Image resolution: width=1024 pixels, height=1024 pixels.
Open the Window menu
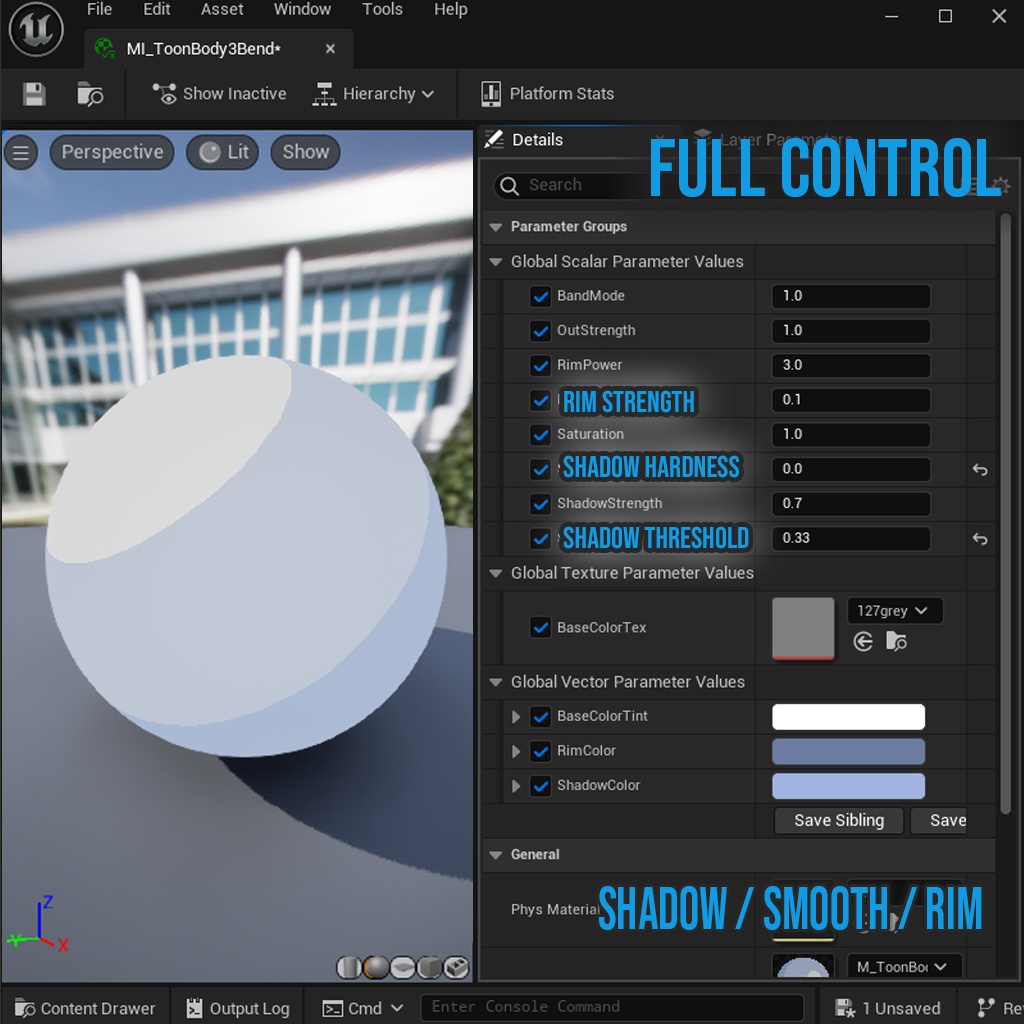[302, 9]
